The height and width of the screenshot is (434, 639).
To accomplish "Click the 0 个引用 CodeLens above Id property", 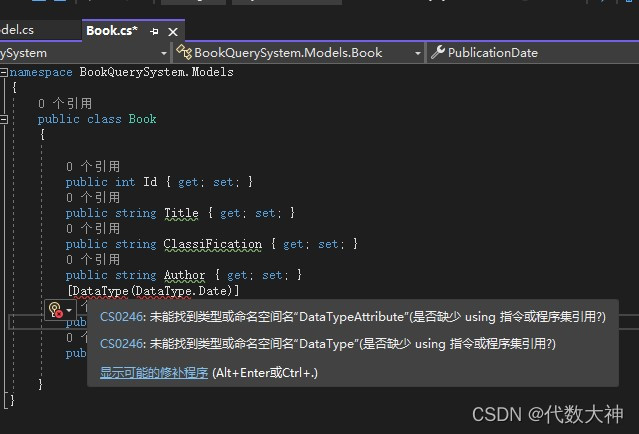I will coord(93,166).
